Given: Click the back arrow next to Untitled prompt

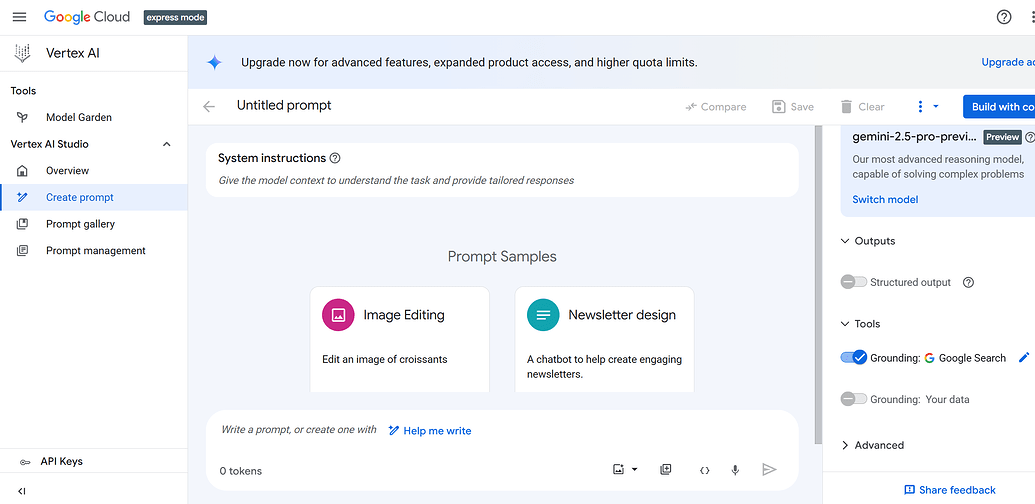Looking at the screenshot, I should click(209, 106).
